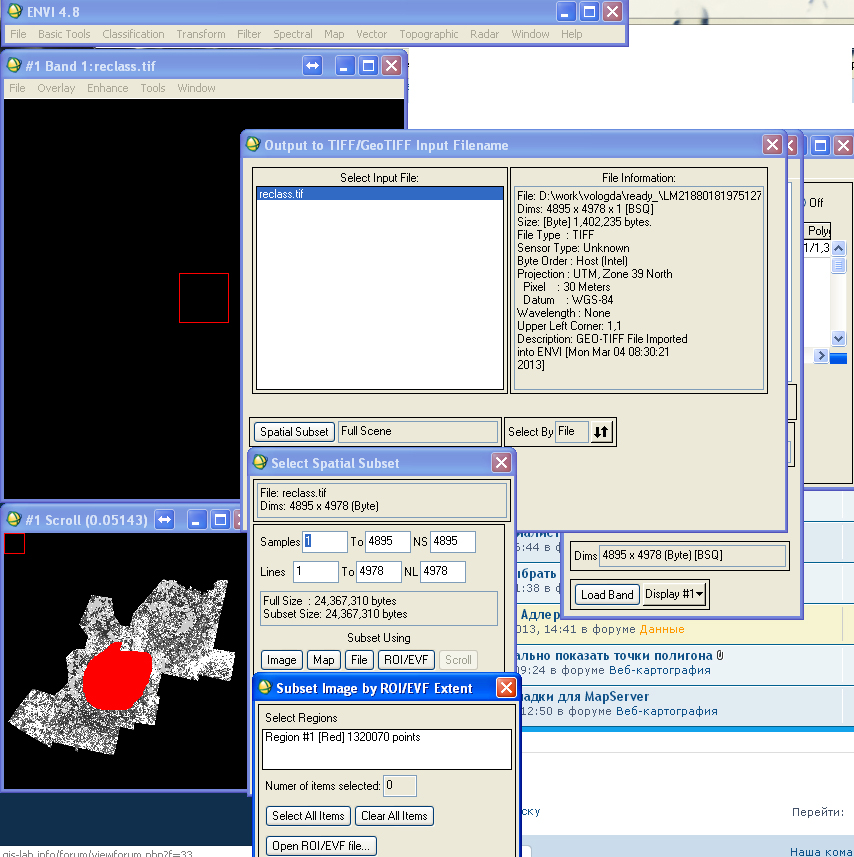This screenshot has height=857, width=854.
Task: Open the Display #1 dropdown
Action: [674, 594]
